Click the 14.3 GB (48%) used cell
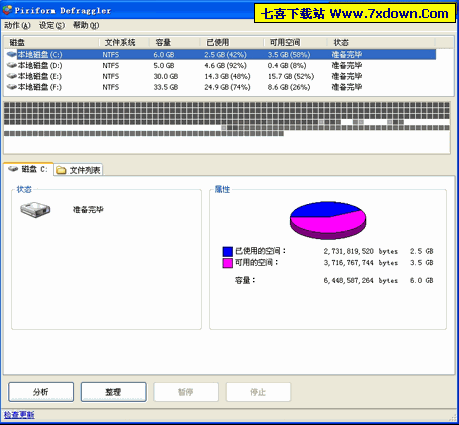Screen dimensions: 459x425 227,76
